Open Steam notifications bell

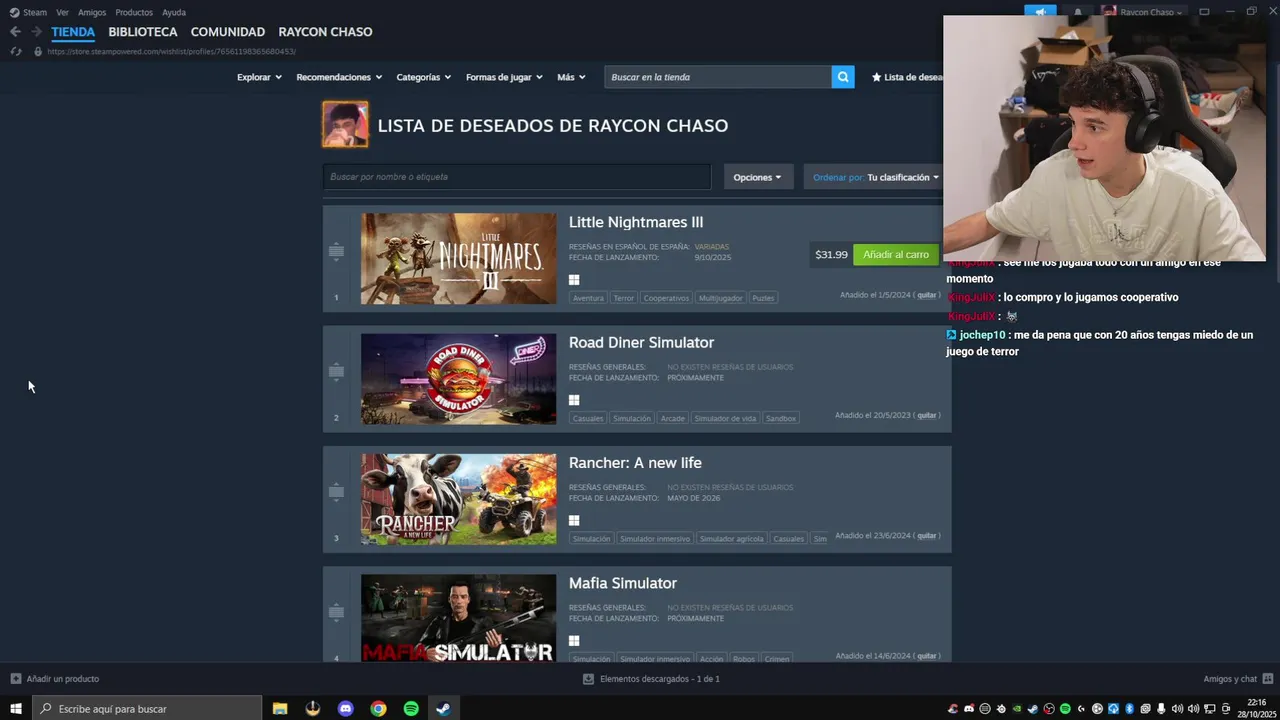pyautogui.click(x=1078, y=12)
